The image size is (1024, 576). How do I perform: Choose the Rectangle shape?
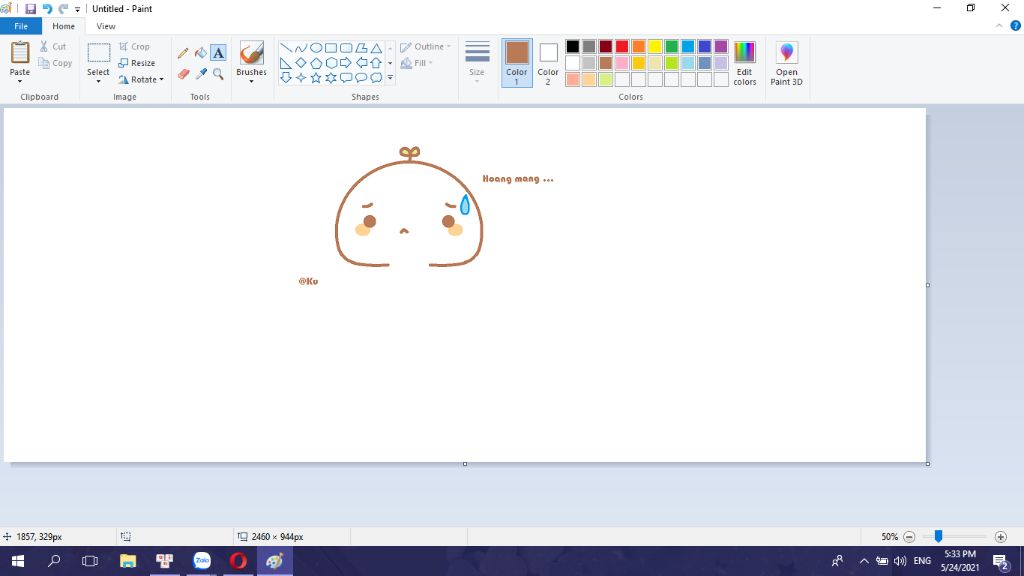pyautogui.click(x=331, y=48)
